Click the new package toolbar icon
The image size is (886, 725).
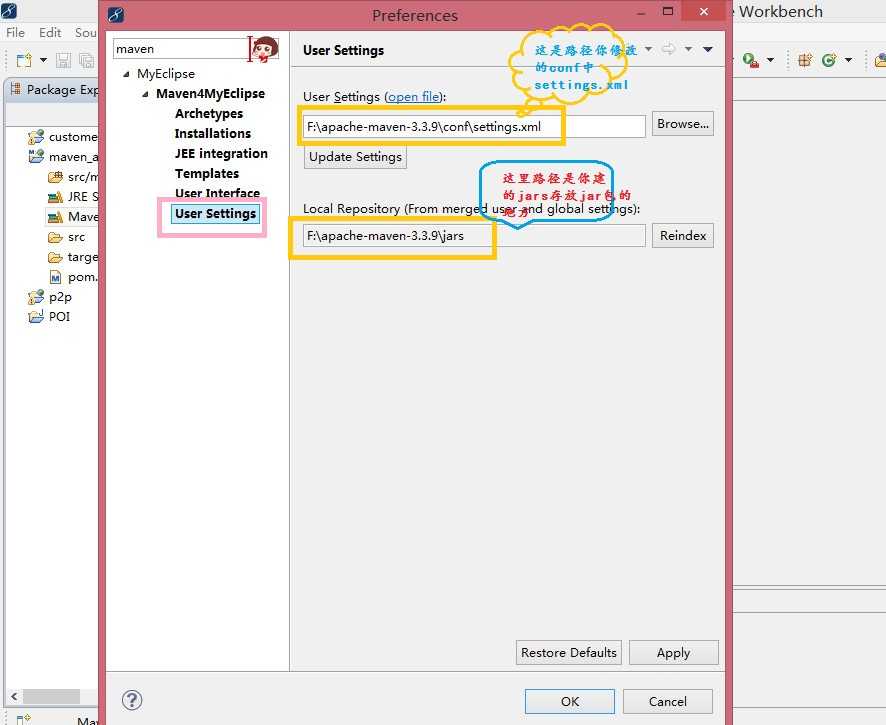tap(805, 60)
